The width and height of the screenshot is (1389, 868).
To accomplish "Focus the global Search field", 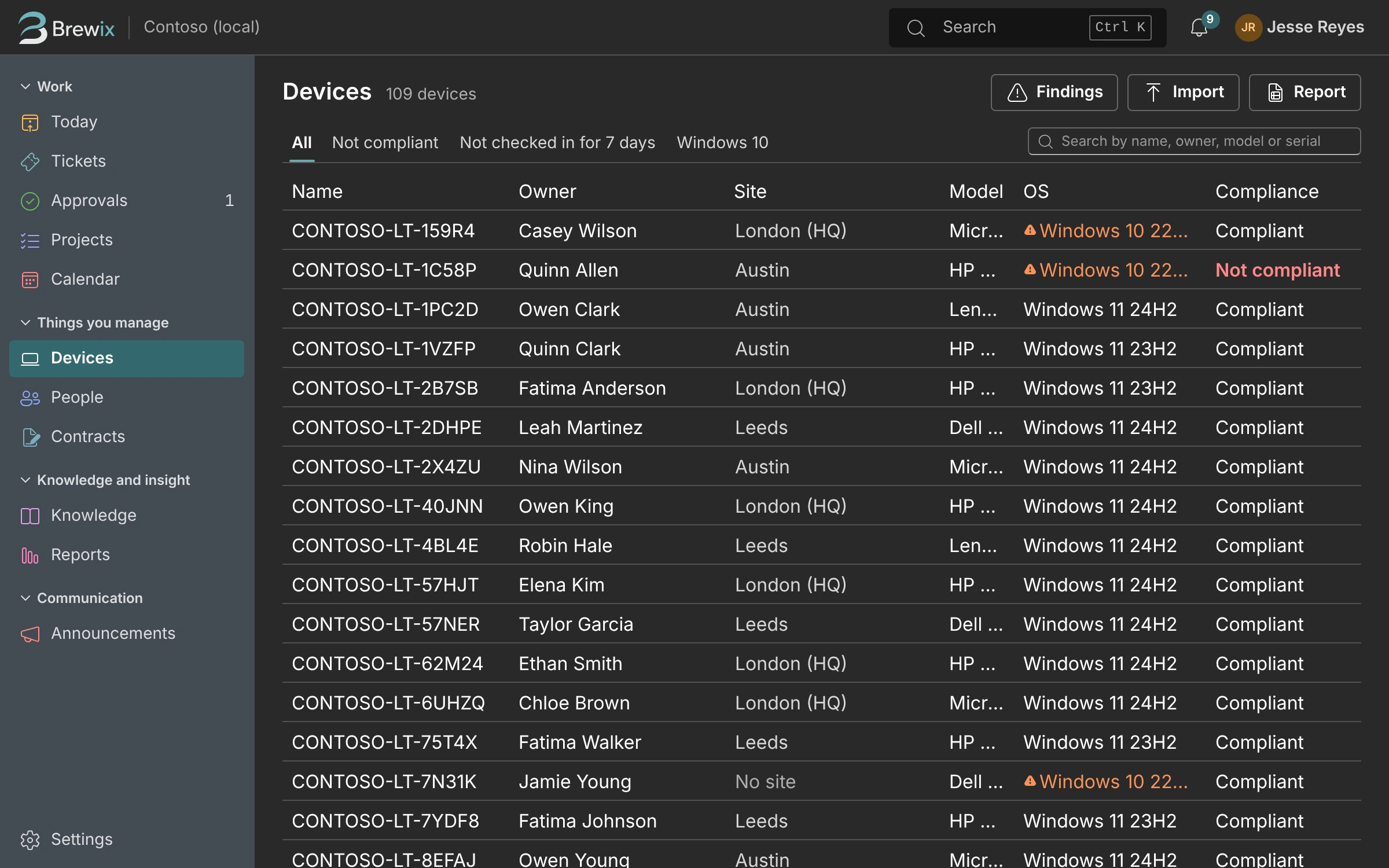I will pyautogui.click(x=1027, y=27).
